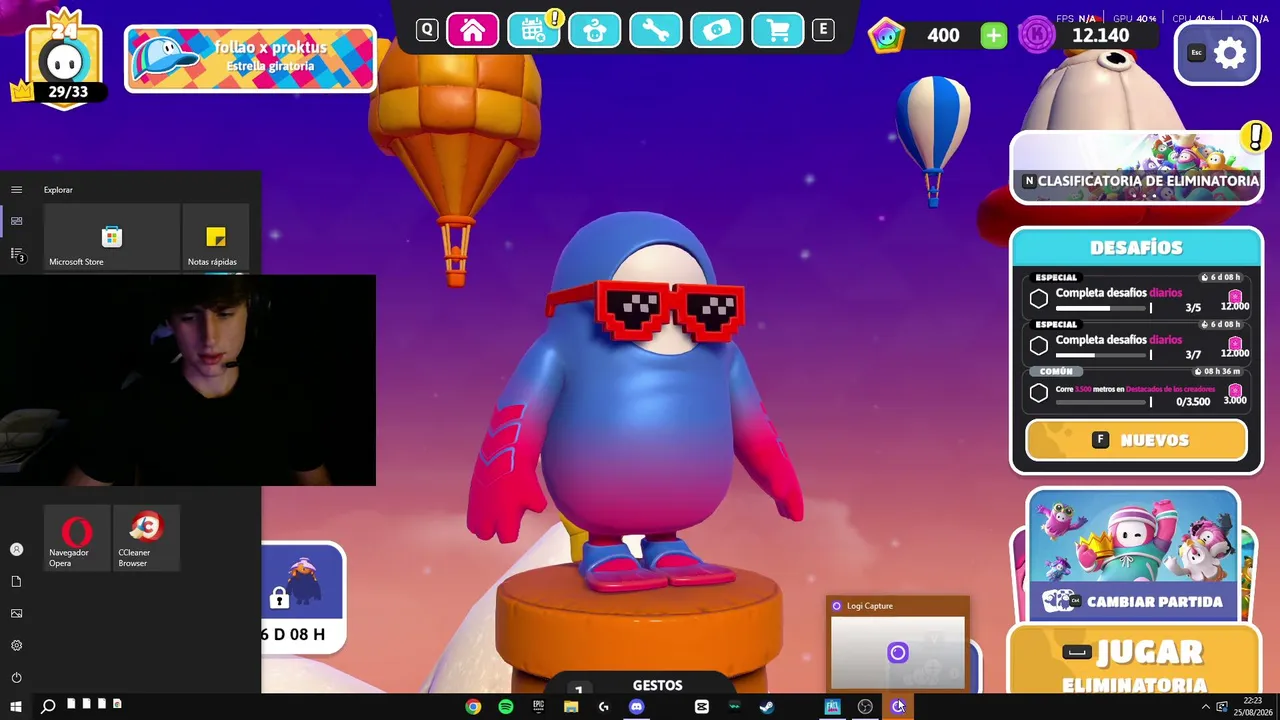1280x720 pixels.
Task: Open the Notas rápidas tile
Action: [x=215, y=238]
